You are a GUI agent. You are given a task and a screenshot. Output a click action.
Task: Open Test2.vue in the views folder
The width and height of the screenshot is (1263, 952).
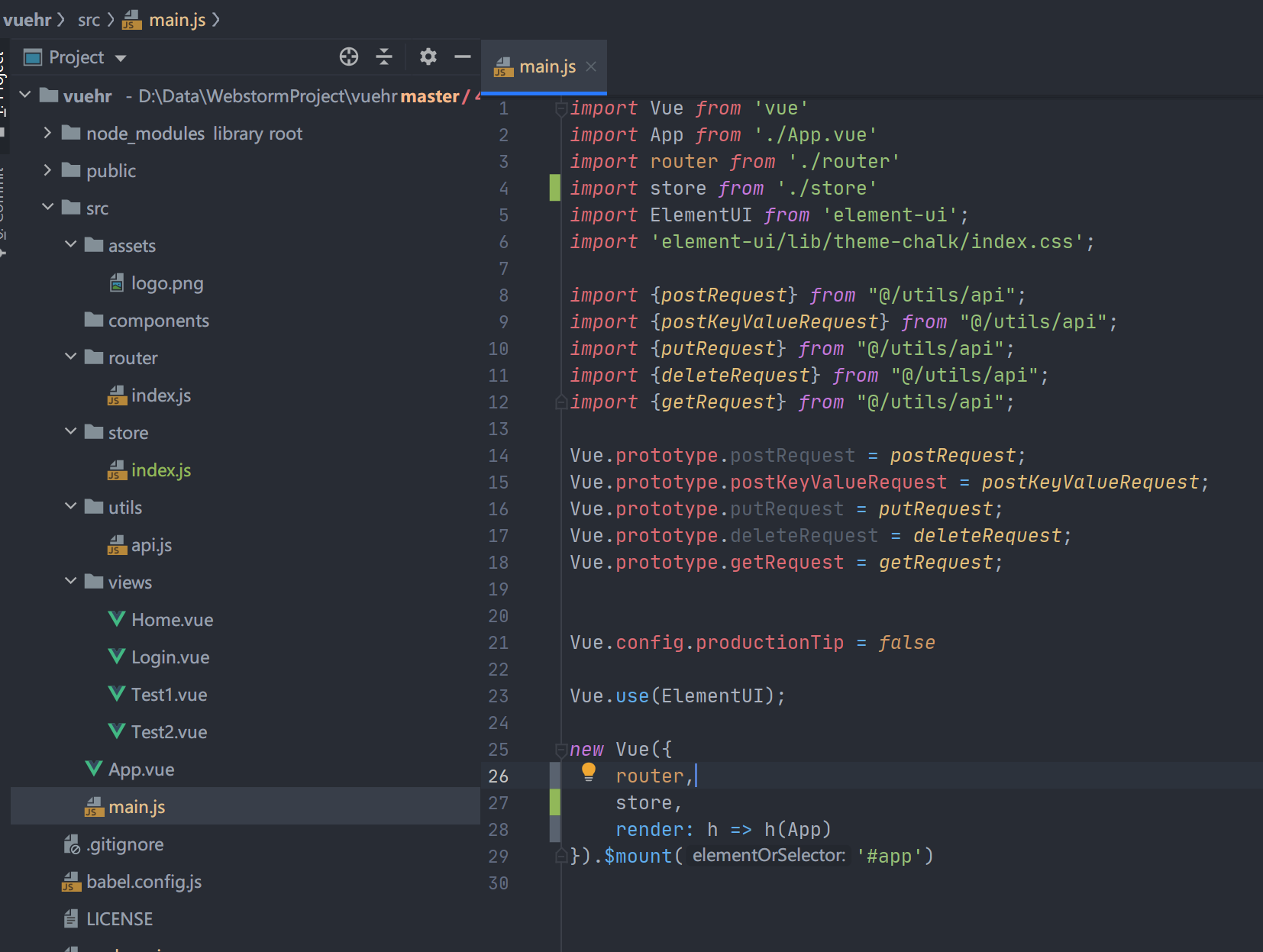pos(169,732)
